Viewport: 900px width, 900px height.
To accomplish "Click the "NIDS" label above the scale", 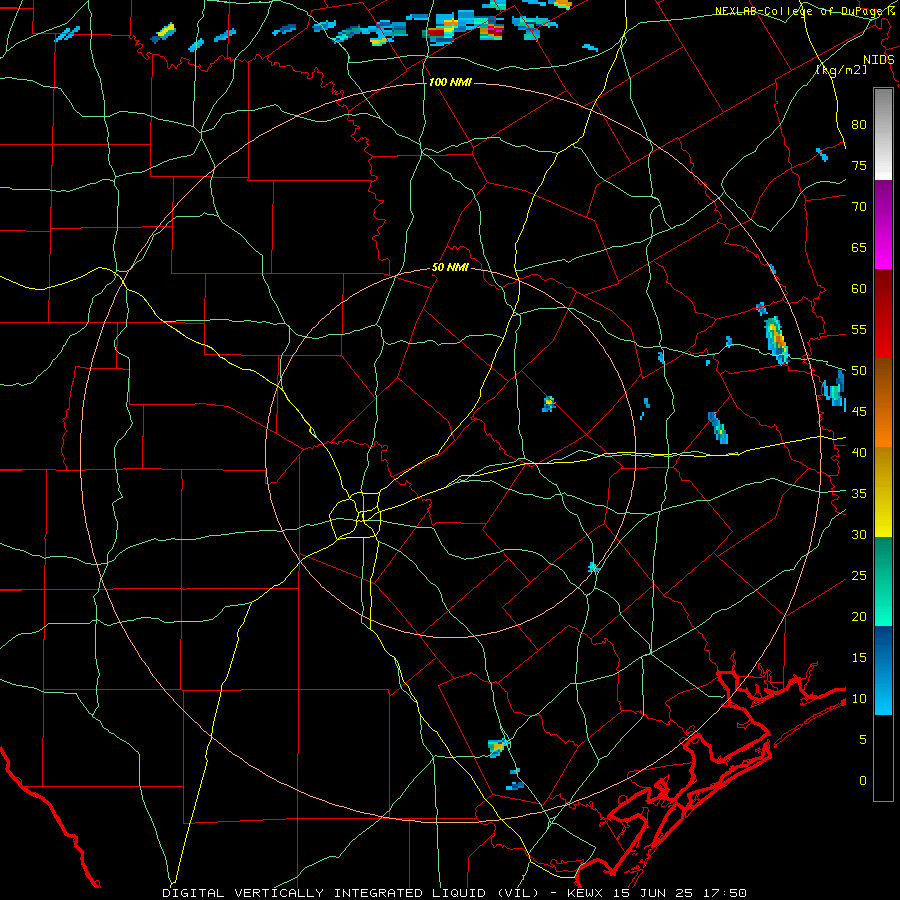I will point(878,60).
